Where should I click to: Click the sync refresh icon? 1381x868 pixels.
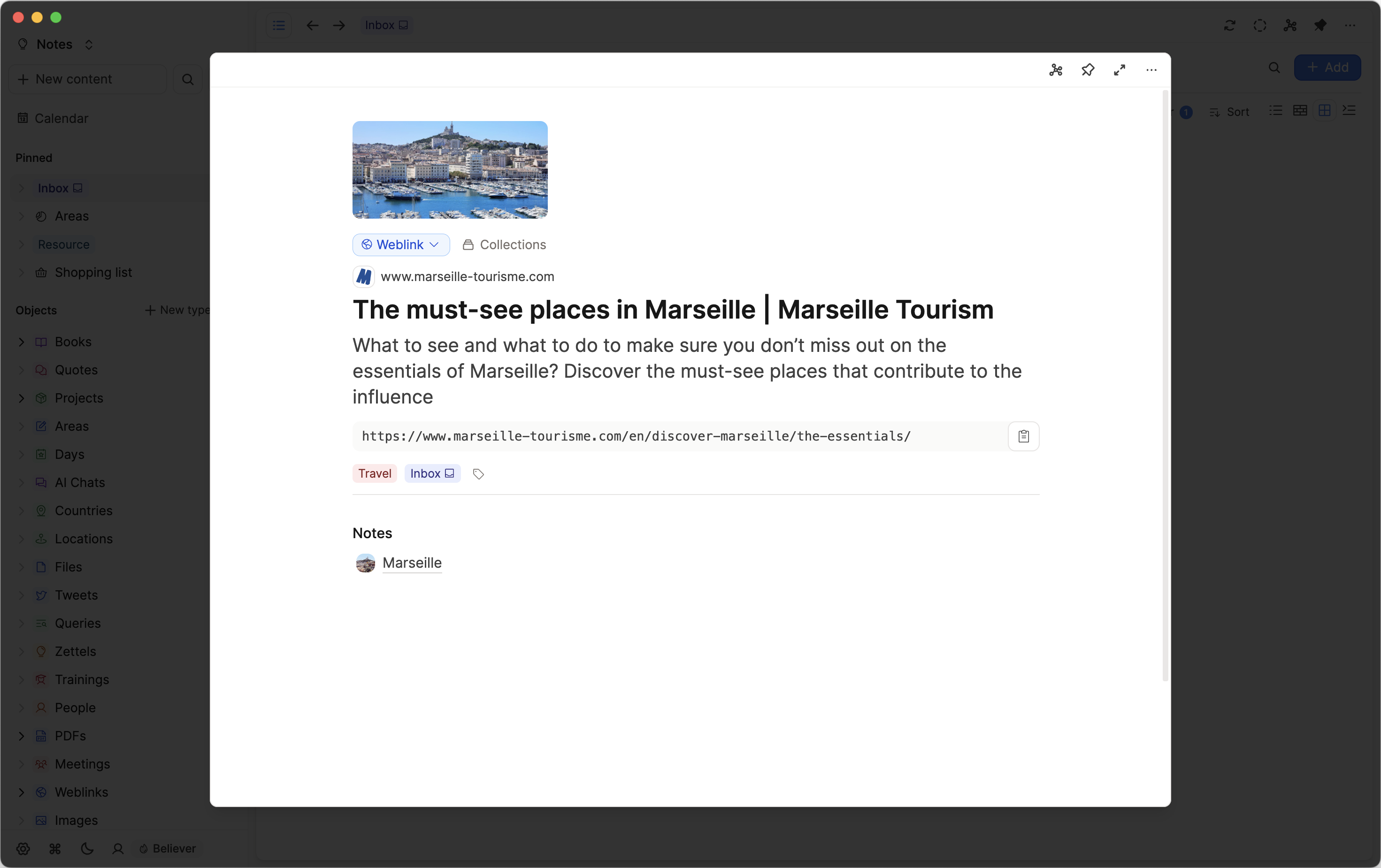coord(1229,25)
